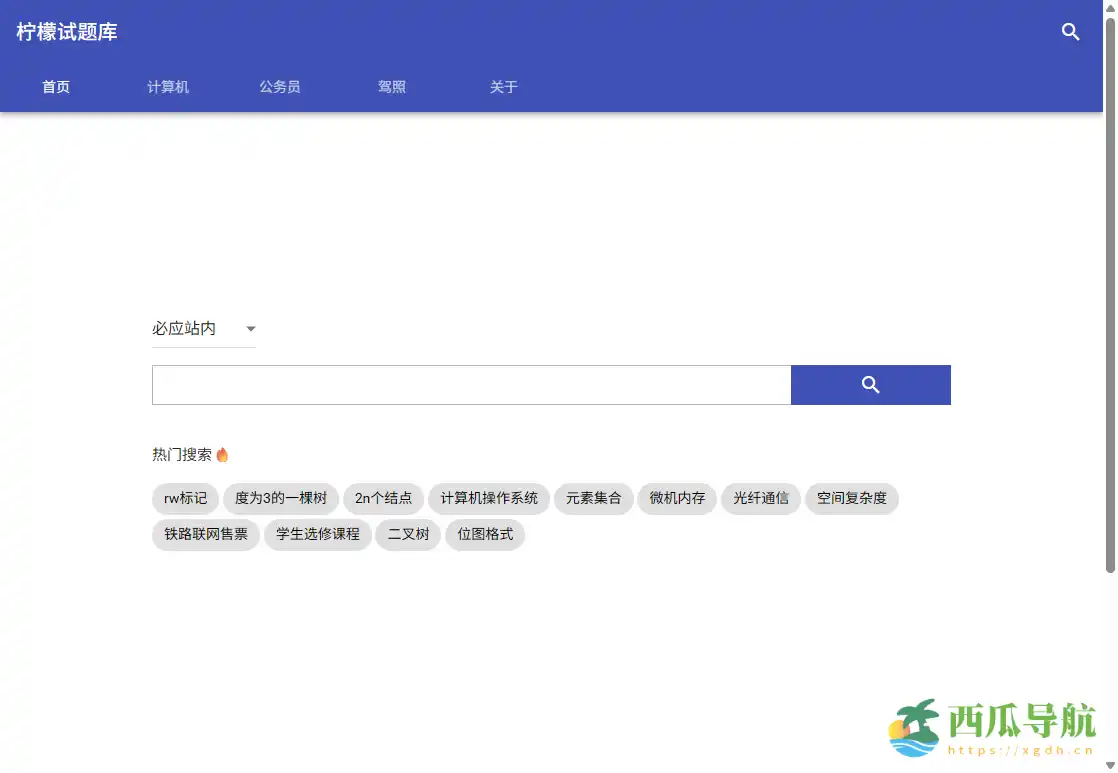Viewport: 1118px width, 773px height.
Task: Click the site title 柠檬试题库
Action: pyautogui.click(x=66, y=32)
